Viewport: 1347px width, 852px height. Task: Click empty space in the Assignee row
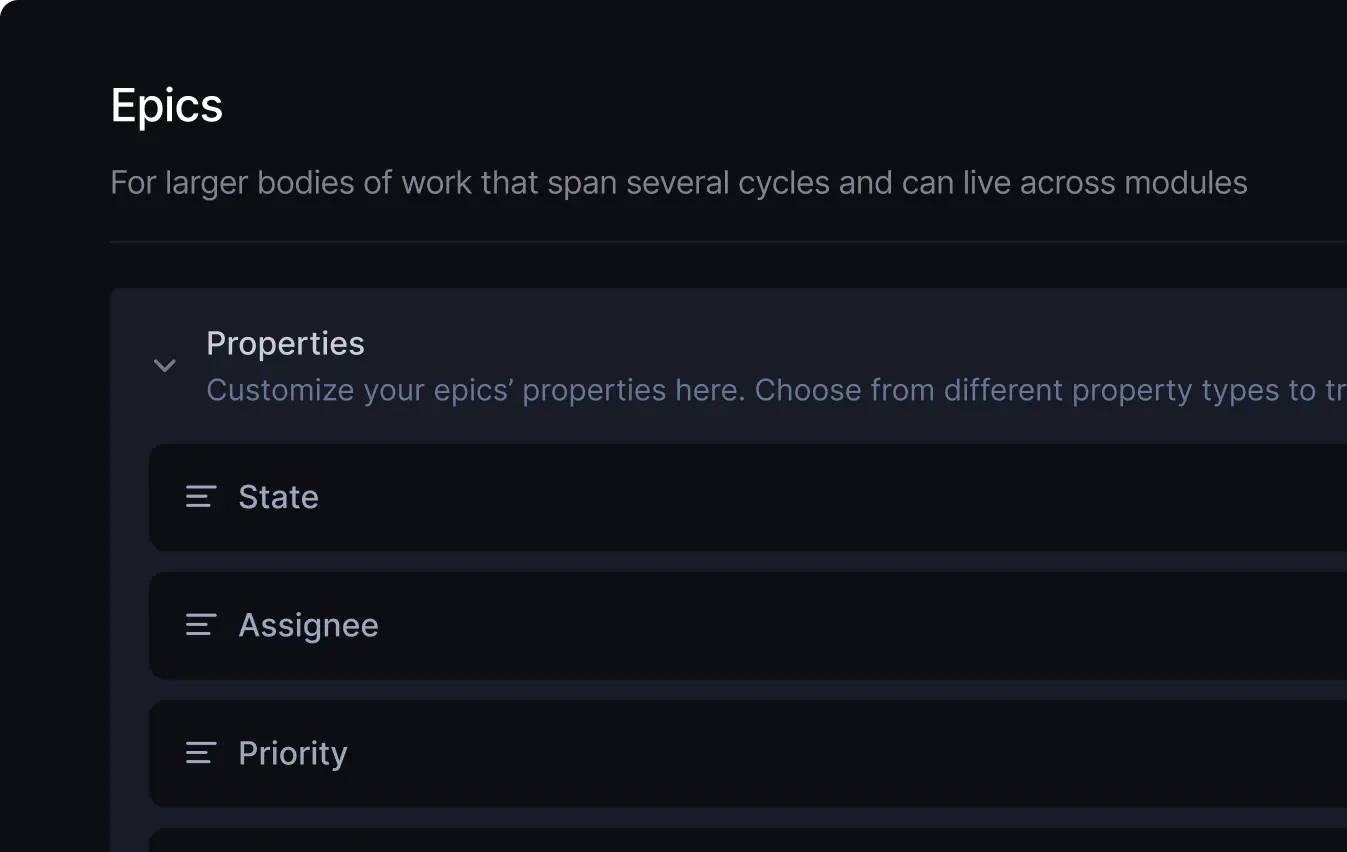pyautogui.click(x=800, y=625)
